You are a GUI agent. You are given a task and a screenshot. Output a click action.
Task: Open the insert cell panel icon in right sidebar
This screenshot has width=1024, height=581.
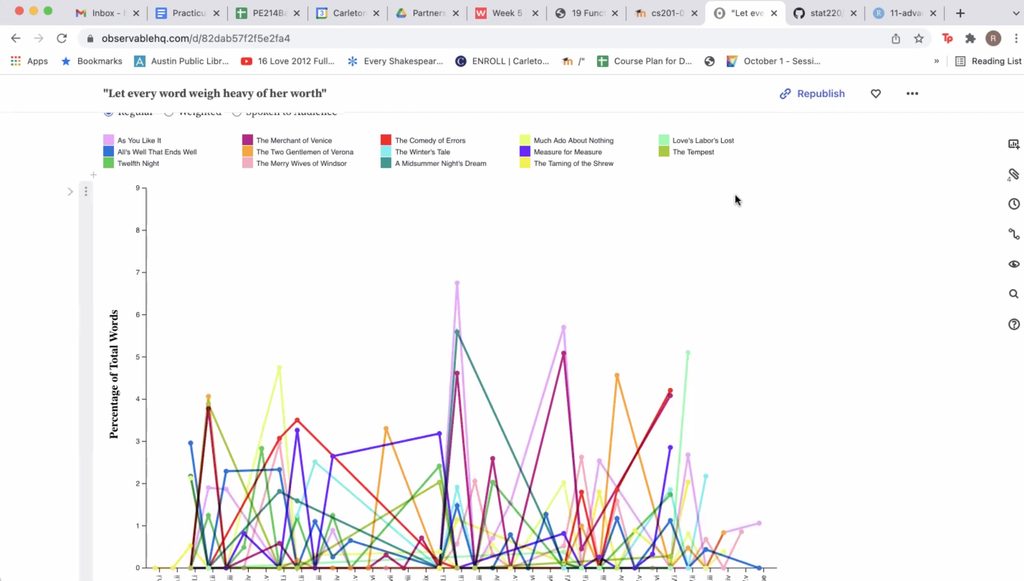click(1014, 144)
